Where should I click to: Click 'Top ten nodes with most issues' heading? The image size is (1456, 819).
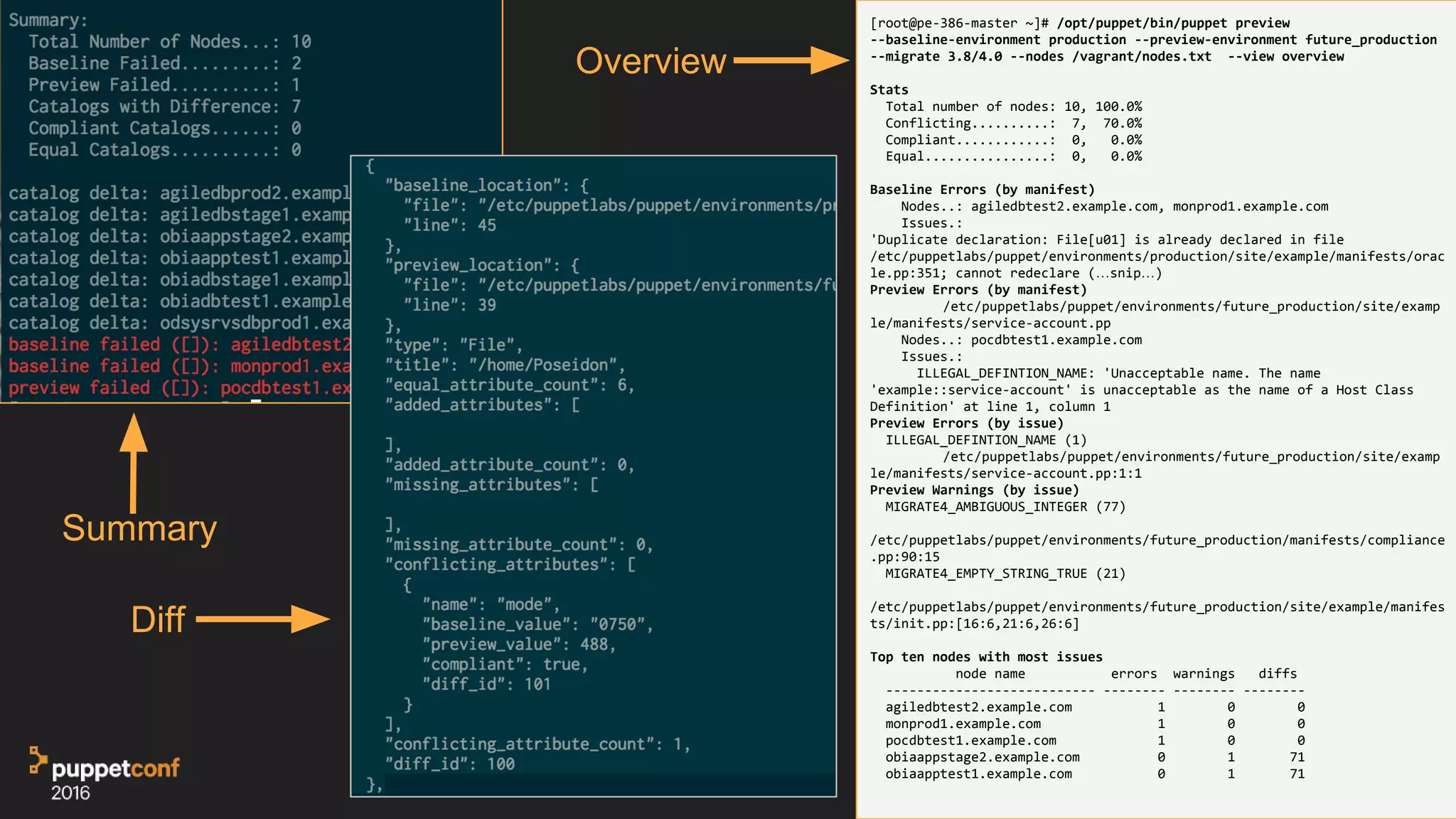(x=987, y=657)
